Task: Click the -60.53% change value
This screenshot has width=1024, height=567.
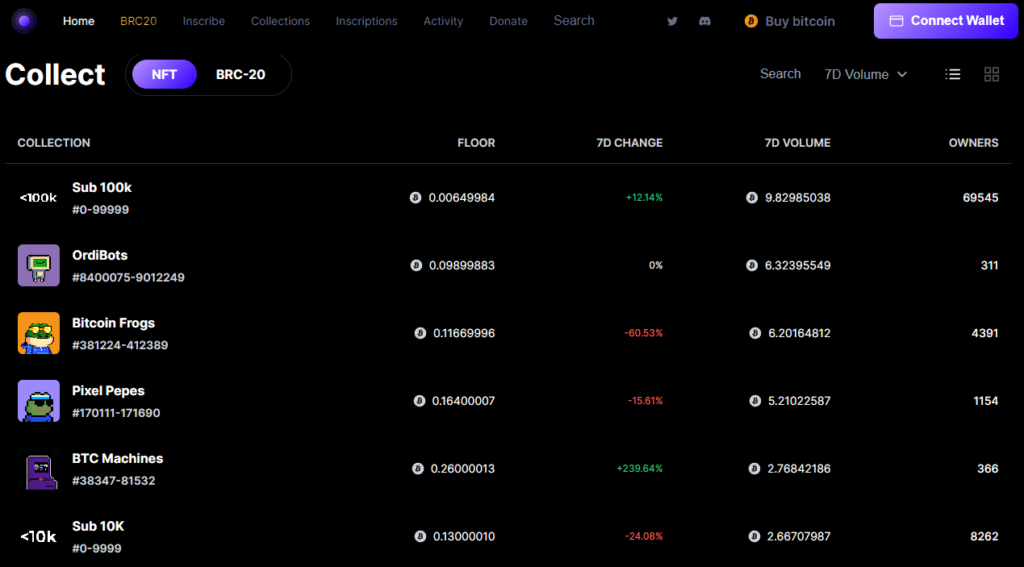Action: coord(643,333)
